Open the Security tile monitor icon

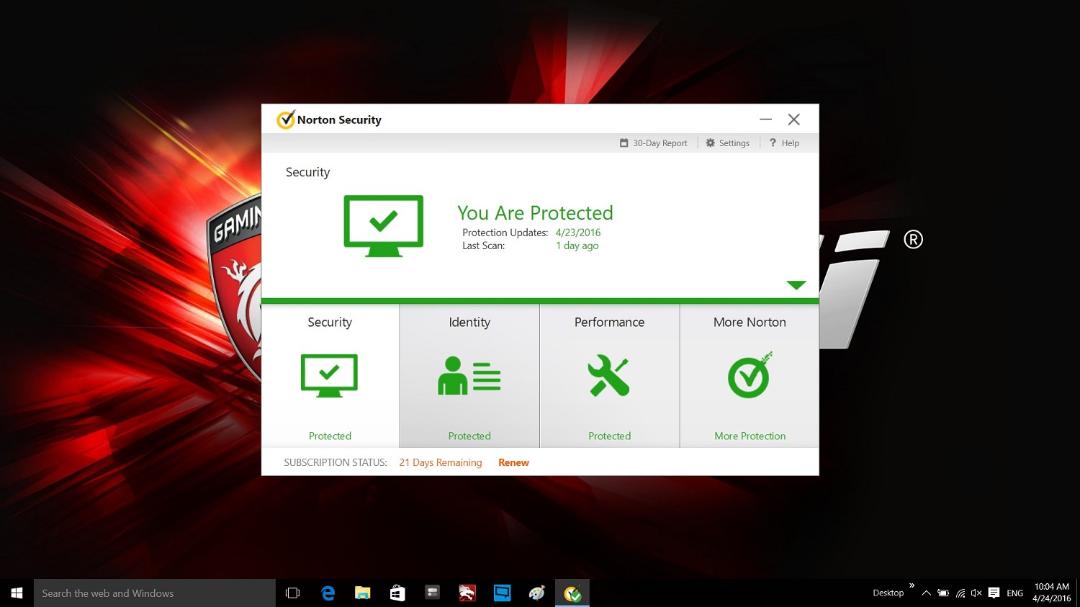pyautogui.click(x=329, y=375)
